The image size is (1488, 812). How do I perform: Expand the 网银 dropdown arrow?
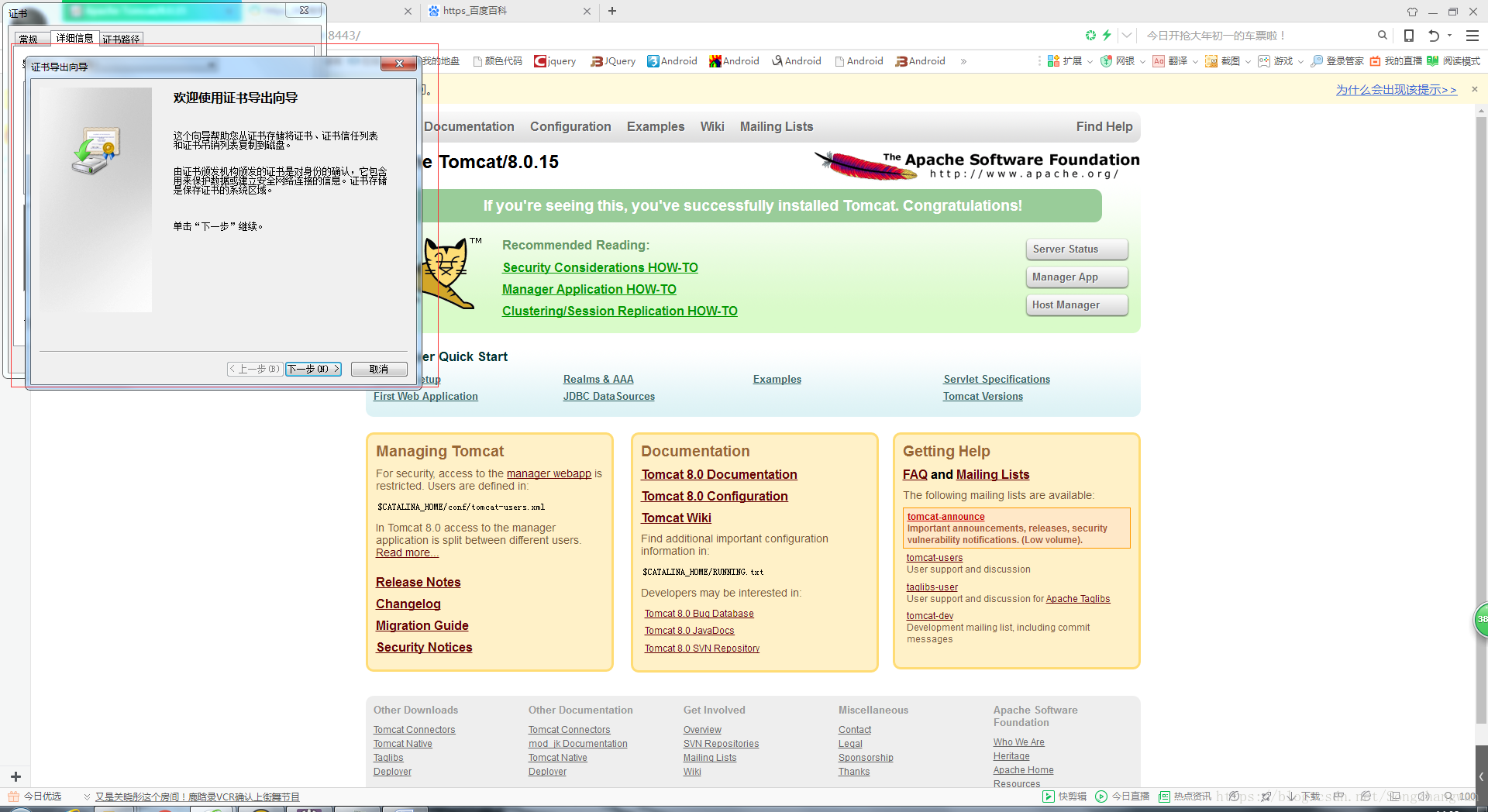click(1142, 62)
